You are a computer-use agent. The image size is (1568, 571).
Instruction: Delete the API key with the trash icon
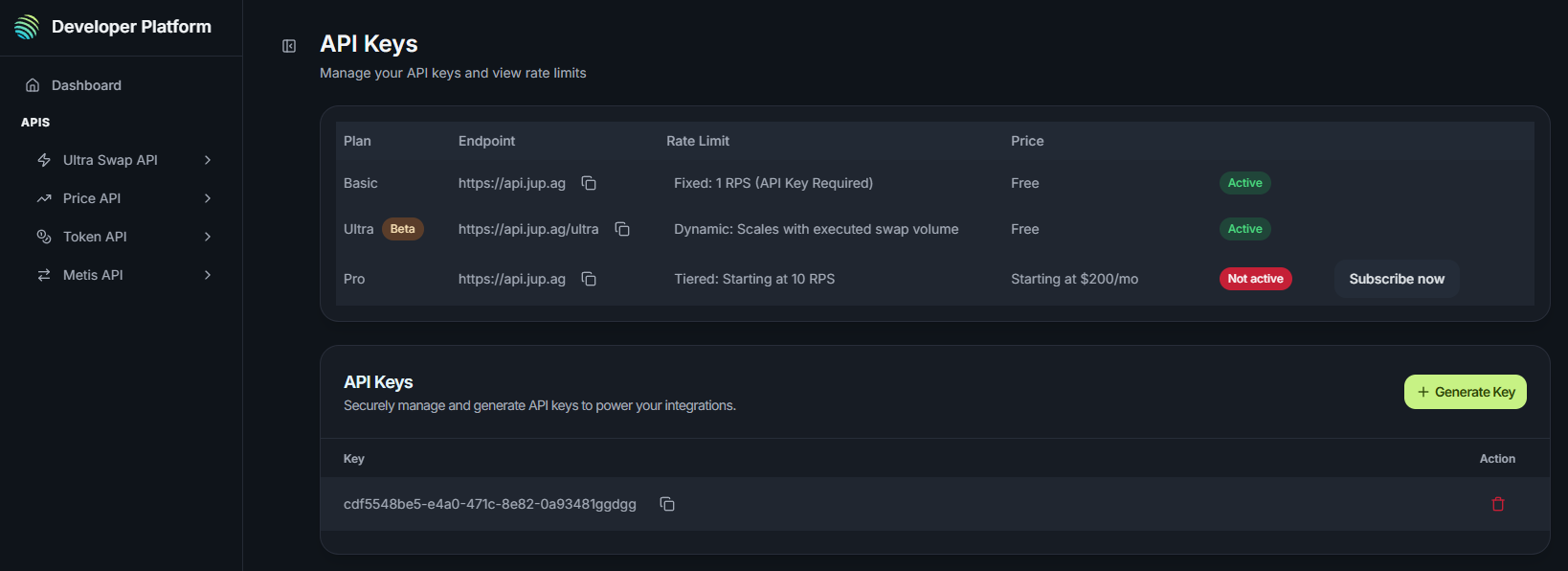click(x=1498, y=504)
